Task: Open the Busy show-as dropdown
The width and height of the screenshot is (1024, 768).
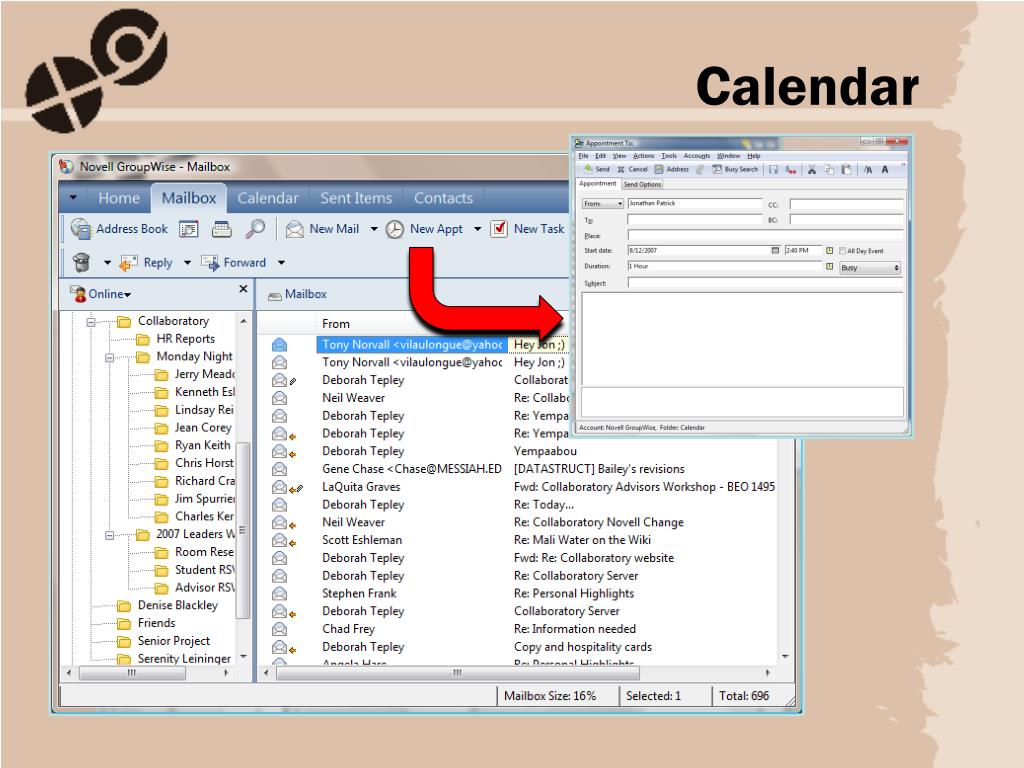Action: 870,268
